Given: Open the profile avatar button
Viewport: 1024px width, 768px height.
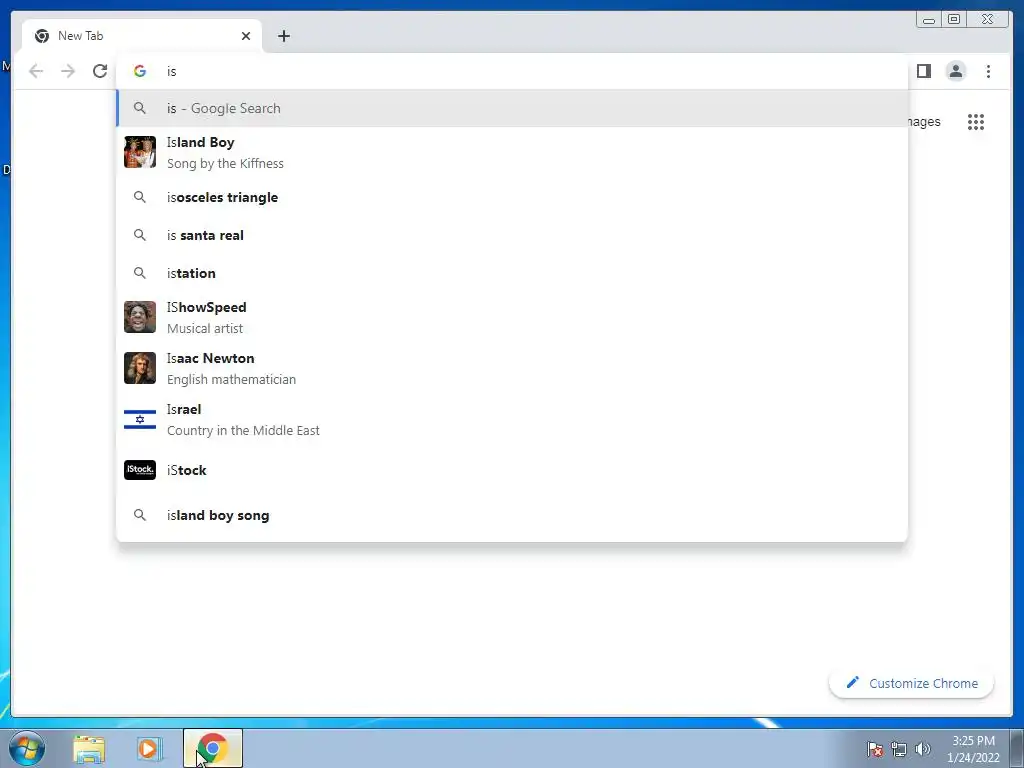Looking at the screenshot, I should point(955,71).
